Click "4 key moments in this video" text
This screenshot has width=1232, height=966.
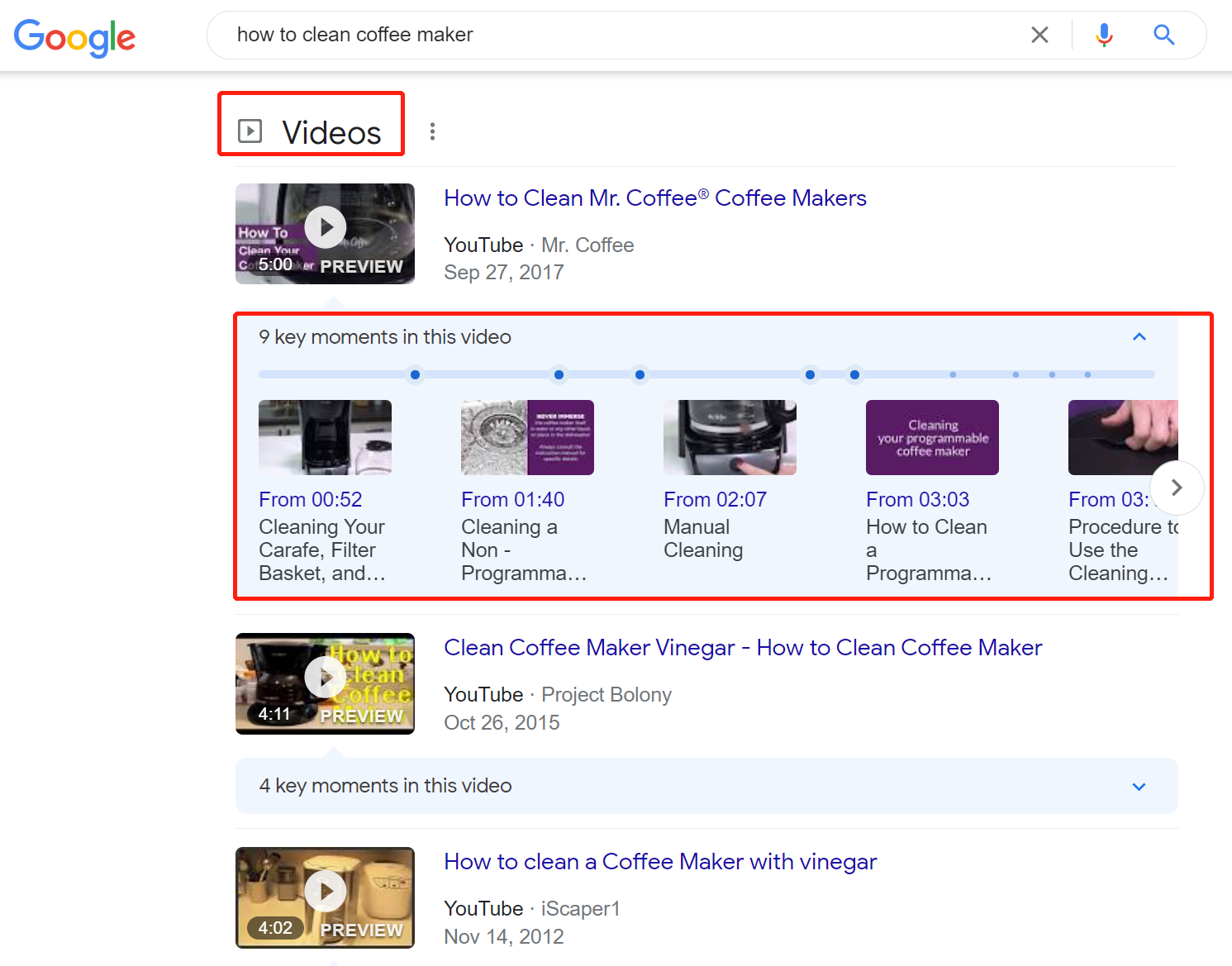(385, 786)
